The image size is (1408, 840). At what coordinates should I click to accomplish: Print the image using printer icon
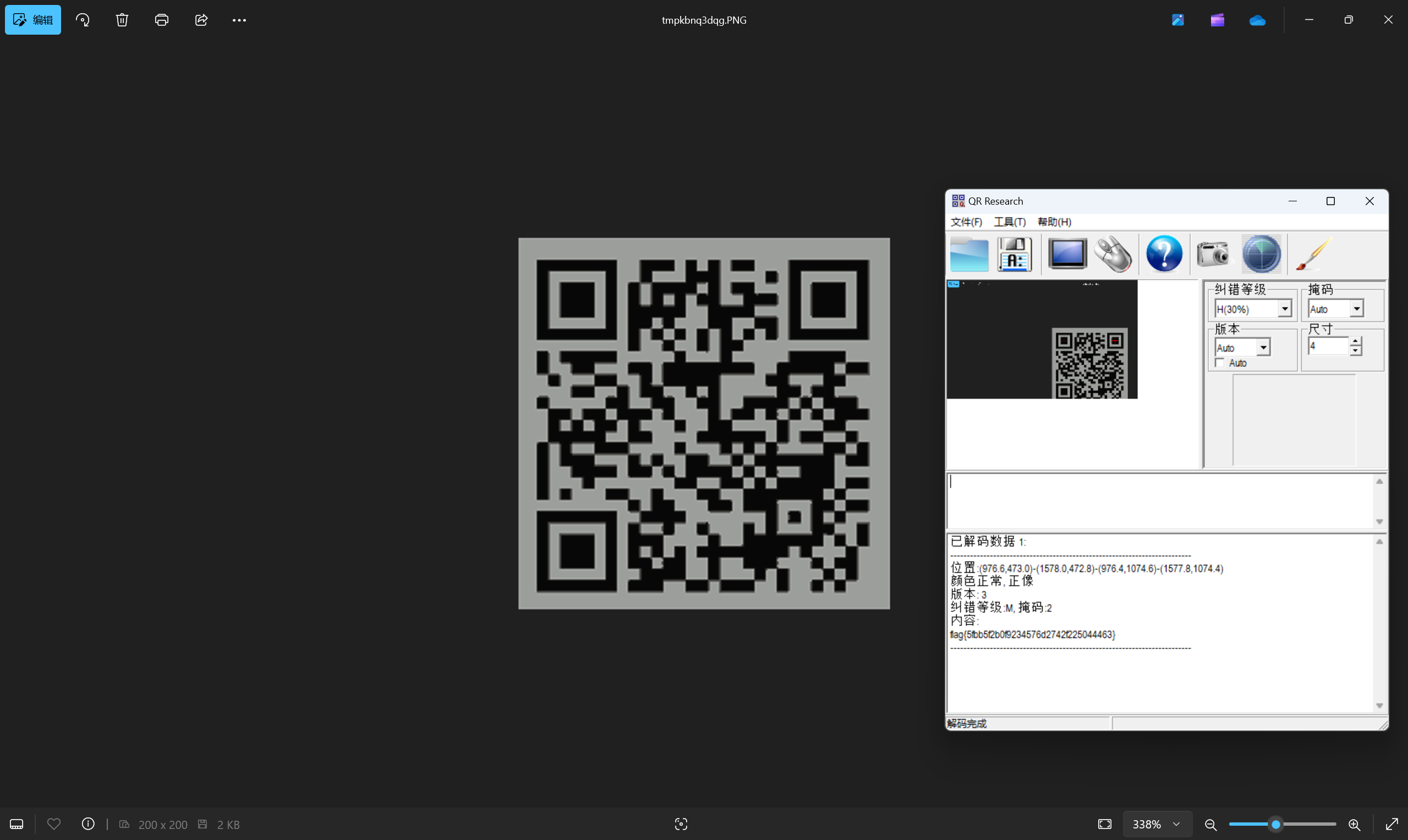pyautogui.click(x=162, y=20)
